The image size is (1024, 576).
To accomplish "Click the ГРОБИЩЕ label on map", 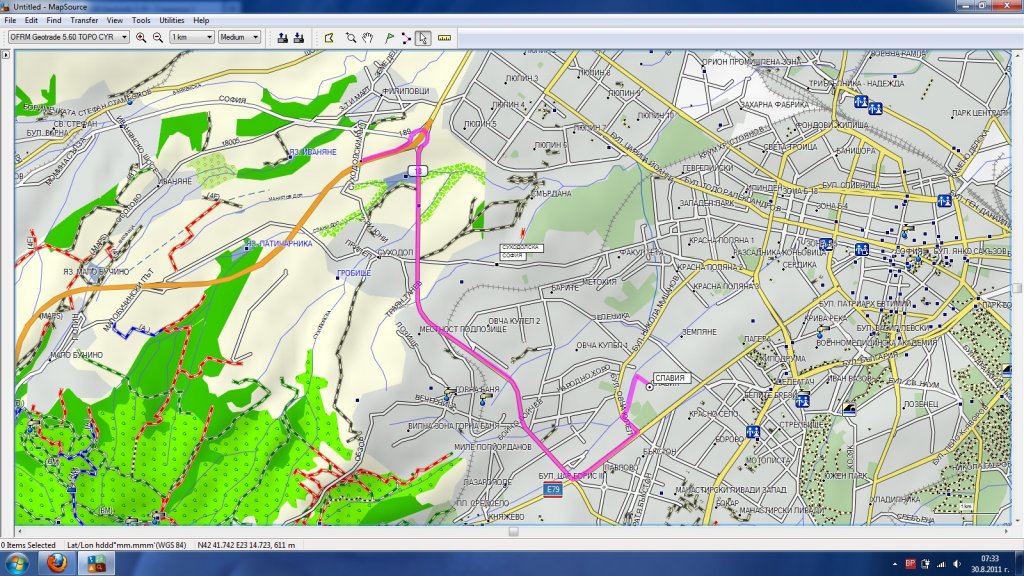I will pyautogui.click(x=354, y=273).
